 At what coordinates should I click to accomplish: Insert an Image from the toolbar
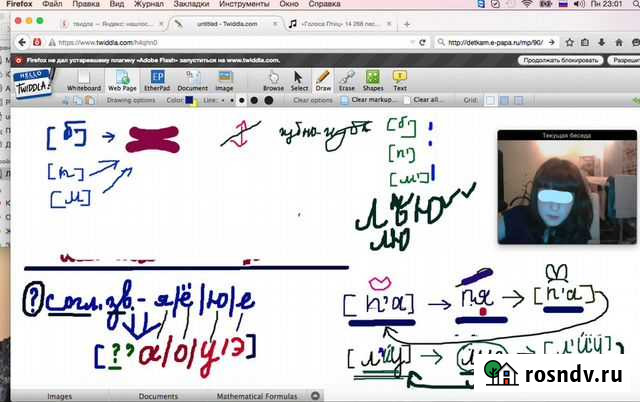coord(225,80)
